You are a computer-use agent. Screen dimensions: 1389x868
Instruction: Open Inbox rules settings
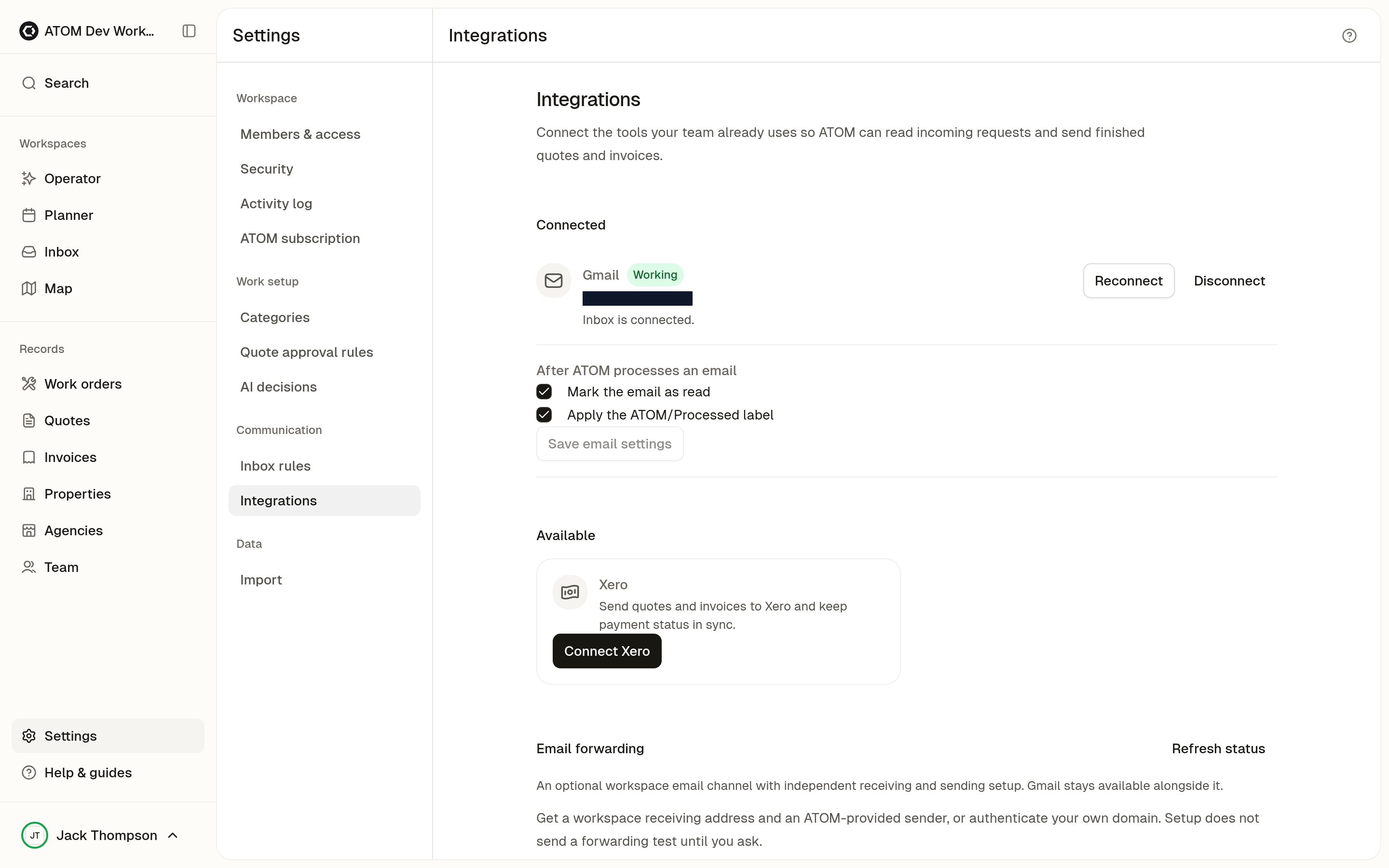[324, 466]
